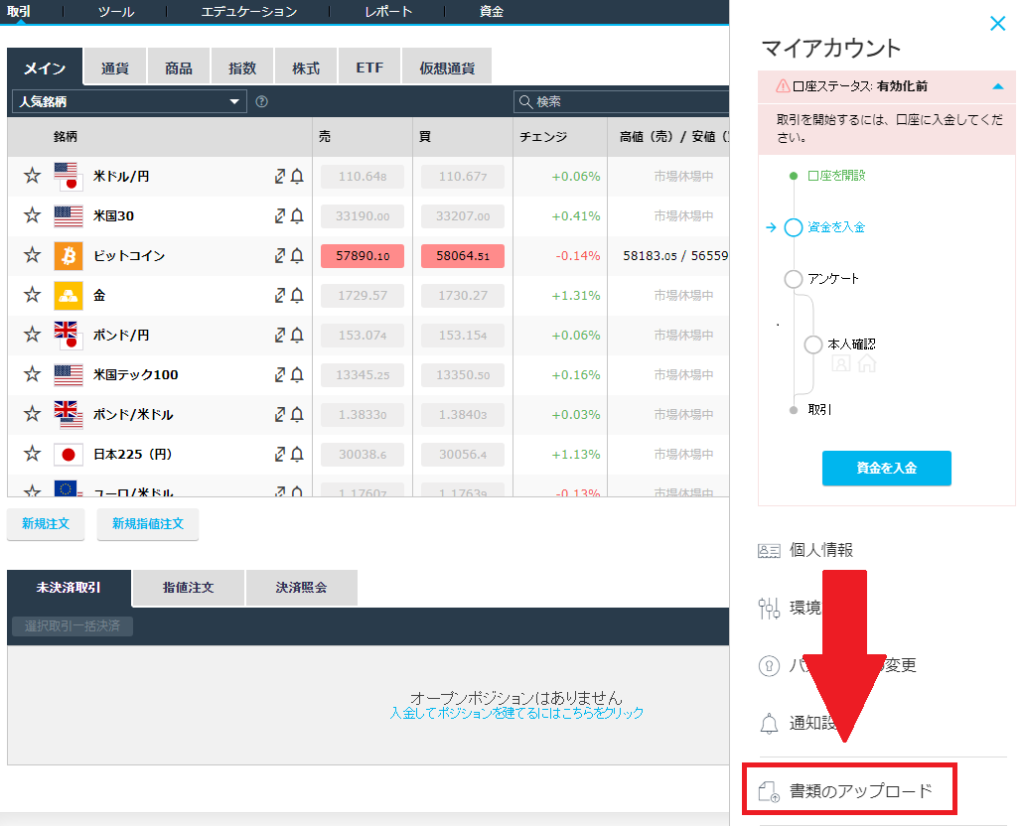Open the 人気銘柄 dropdown list

[x=129, y=102]
